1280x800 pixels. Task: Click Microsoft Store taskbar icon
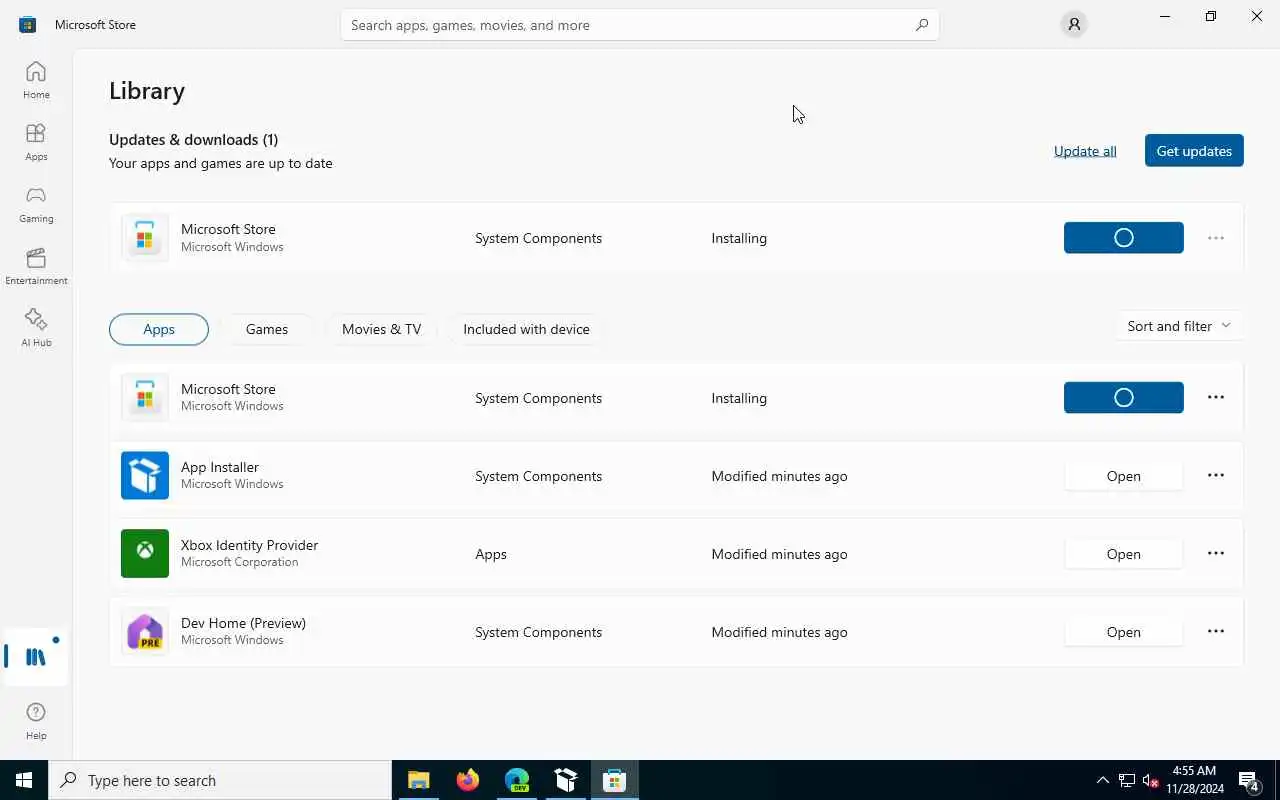tap(614, 780)
